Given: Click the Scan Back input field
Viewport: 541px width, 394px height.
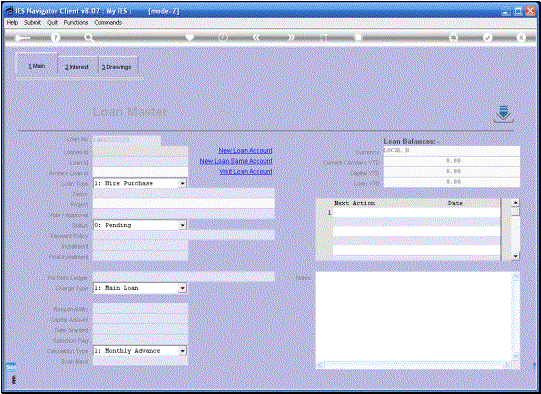Looking at the screenshot, I should point(140,361).
